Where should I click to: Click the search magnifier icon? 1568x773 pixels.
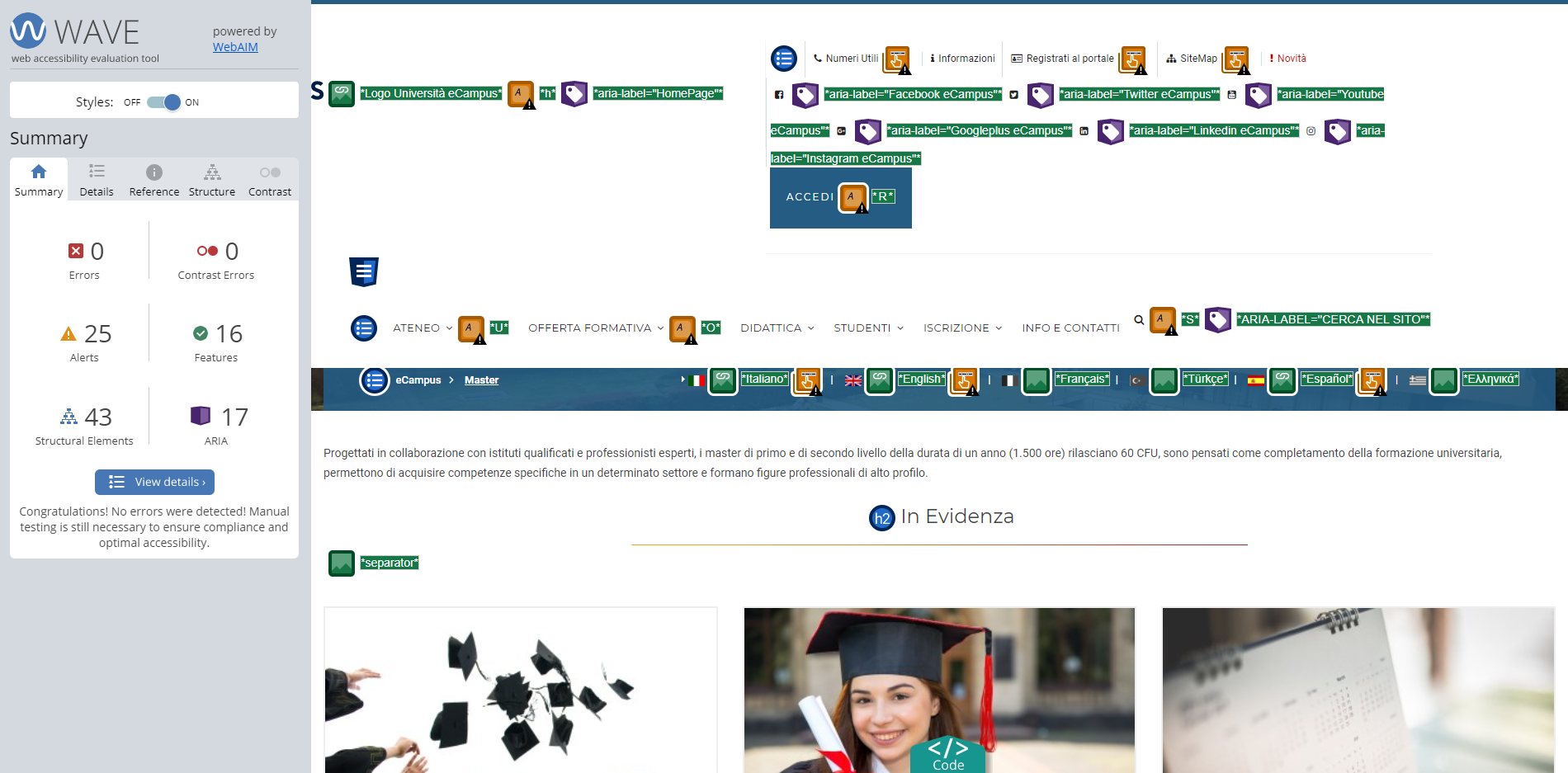coord(1139,320)
